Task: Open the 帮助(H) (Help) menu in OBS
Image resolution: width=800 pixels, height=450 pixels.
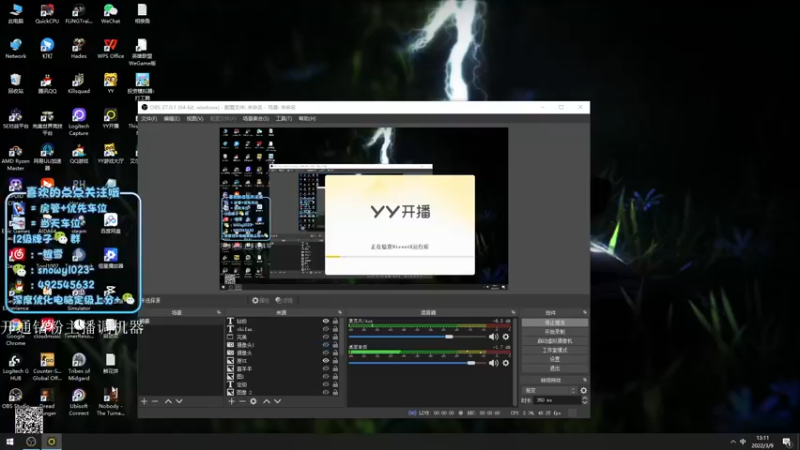Action: (x=307, y=118)
